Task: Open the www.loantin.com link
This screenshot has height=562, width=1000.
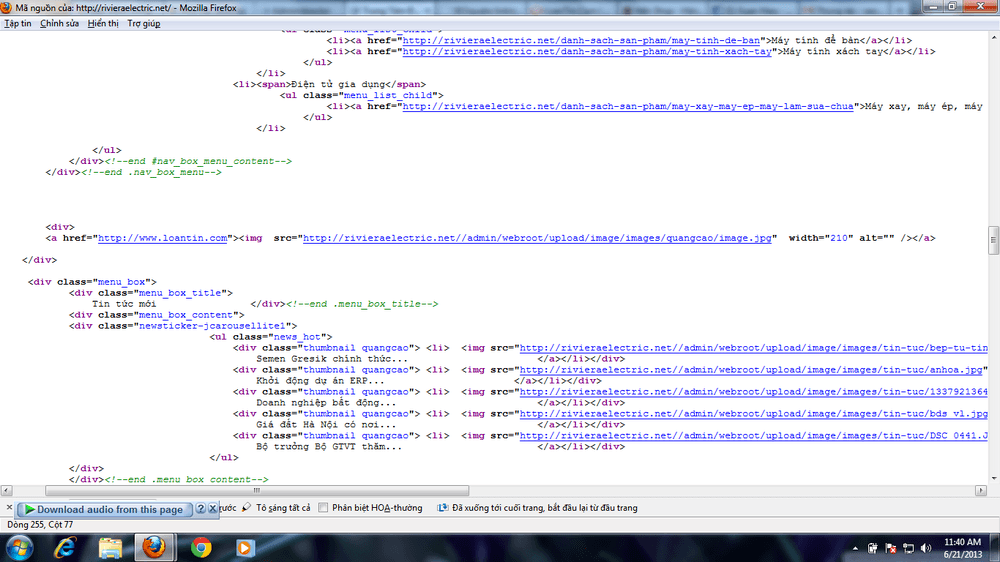Action: tap(163, 238)
